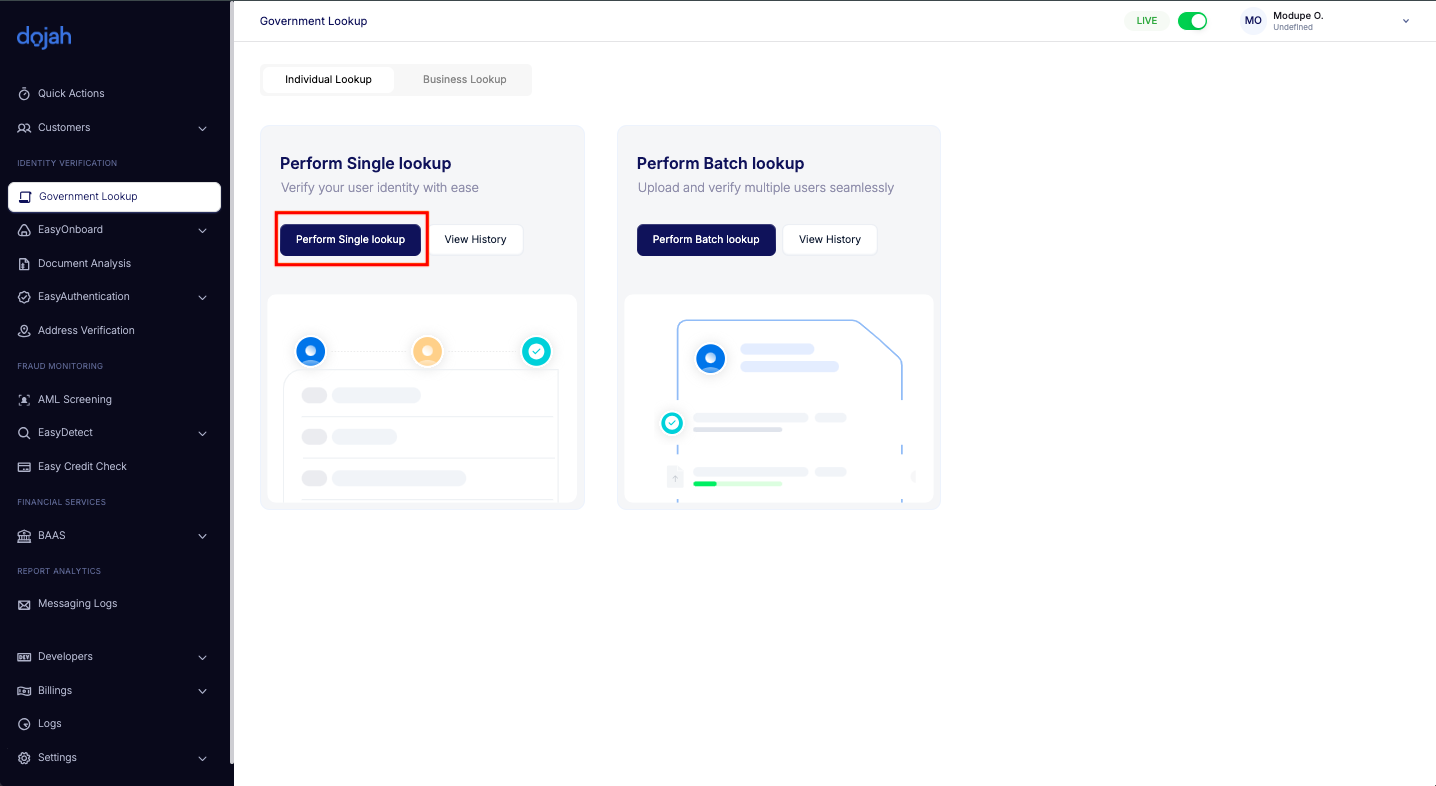Select the Individual Lookup tab

(x=328, y=80)
